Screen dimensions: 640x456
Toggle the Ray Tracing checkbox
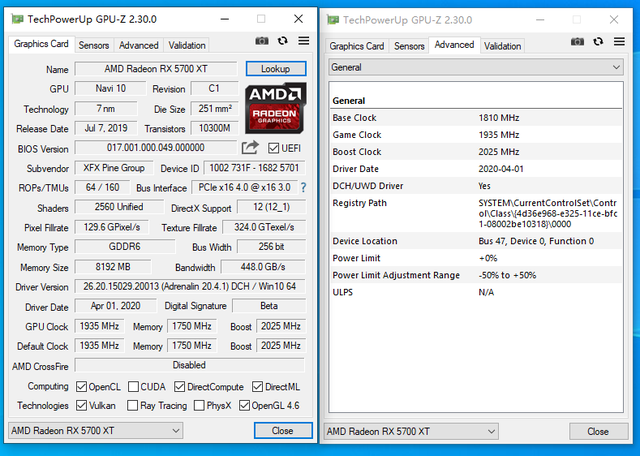point(132,405)
